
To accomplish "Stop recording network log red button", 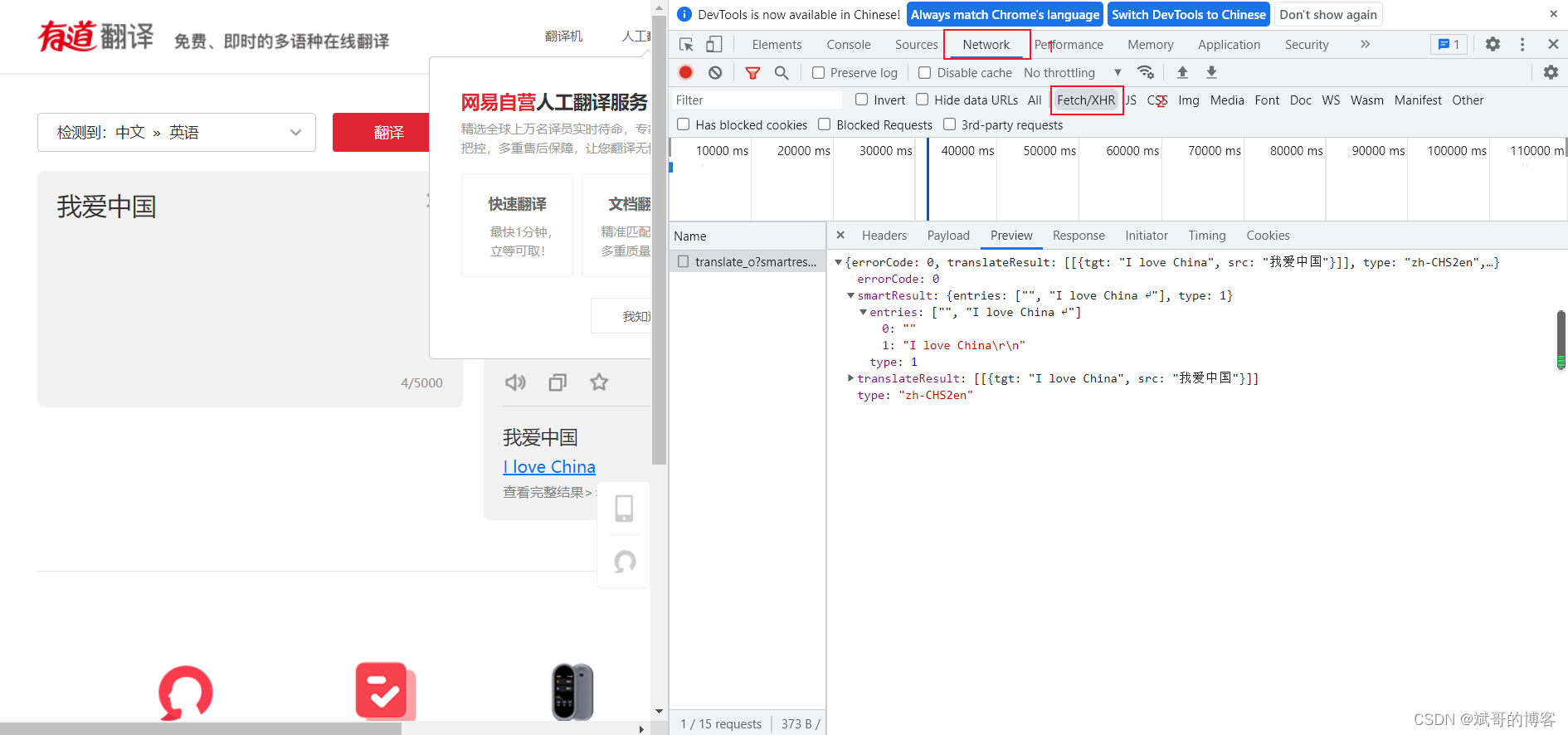I will tap(685, 72).
